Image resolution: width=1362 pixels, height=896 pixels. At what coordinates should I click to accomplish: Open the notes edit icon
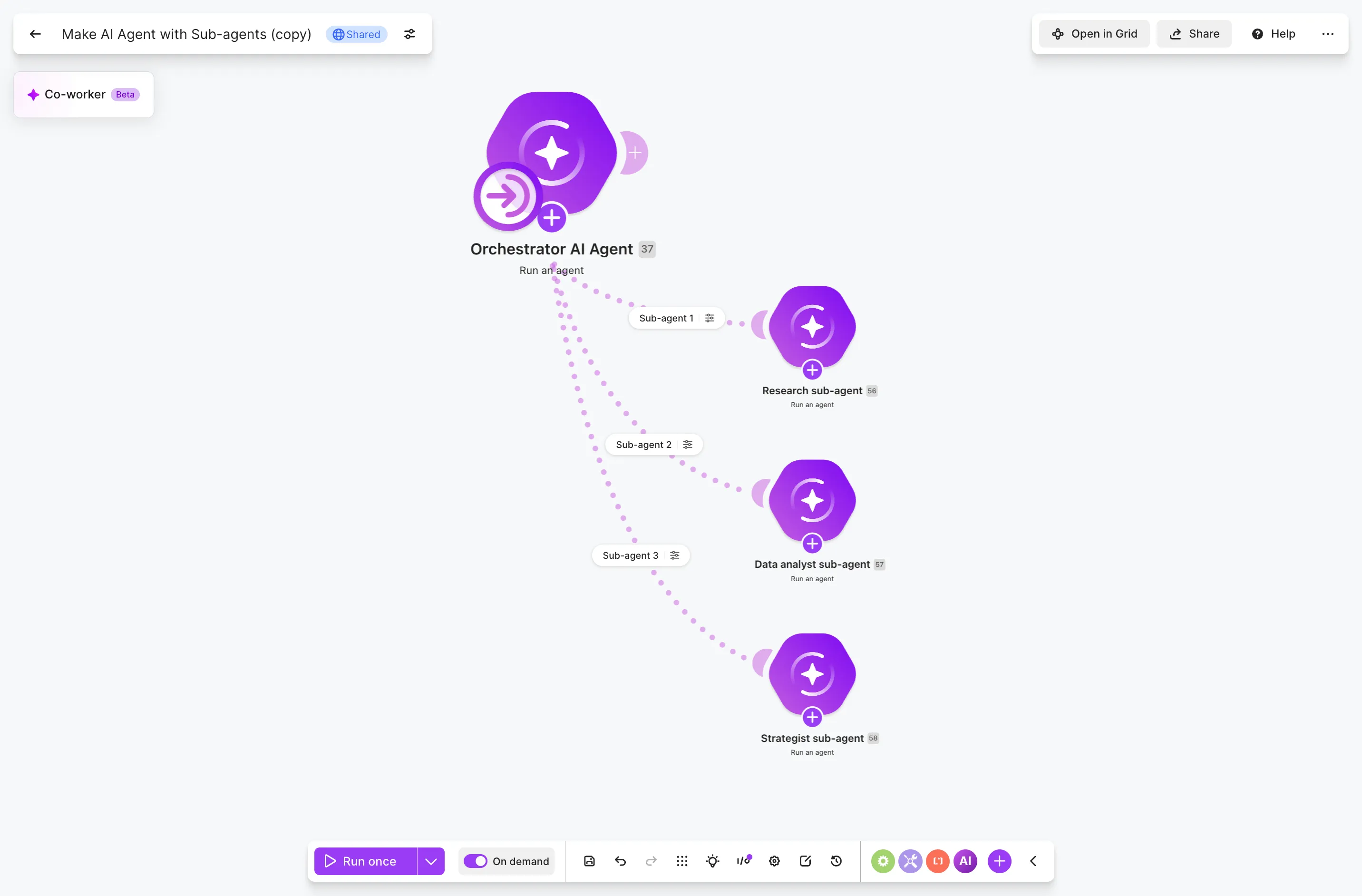805,861
